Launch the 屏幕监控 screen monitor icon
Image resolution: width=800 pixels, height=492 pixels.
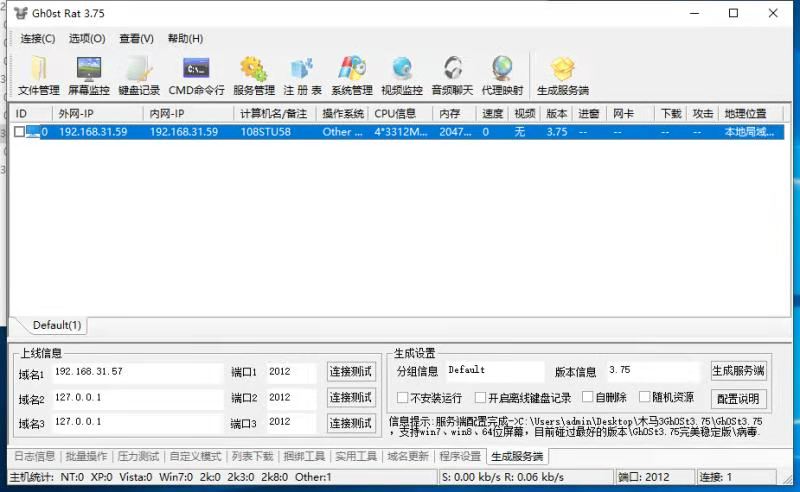click(x=89, y=76)
